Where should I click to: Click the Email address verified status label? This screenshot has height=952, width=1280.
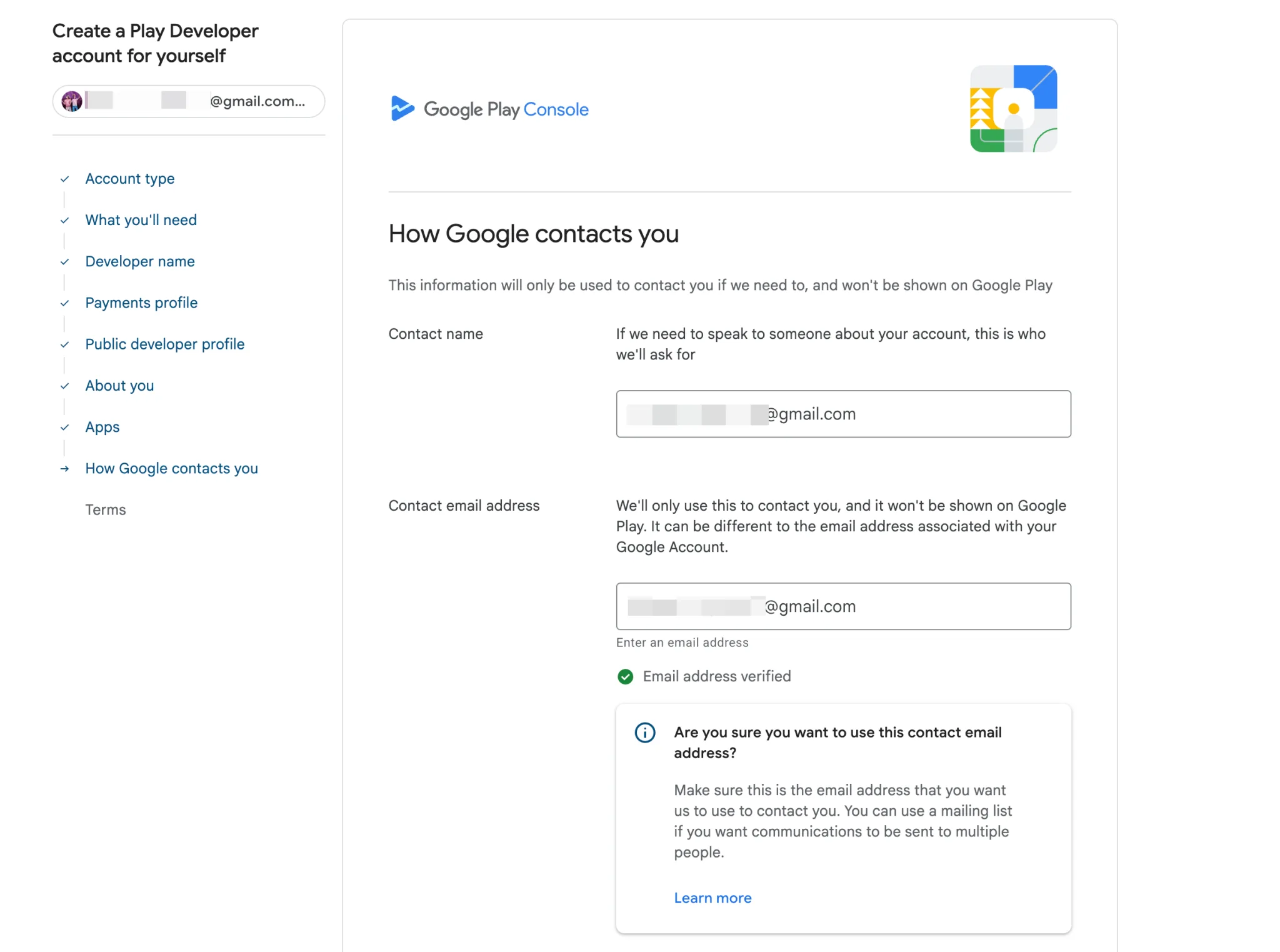(x=717, y=676)
